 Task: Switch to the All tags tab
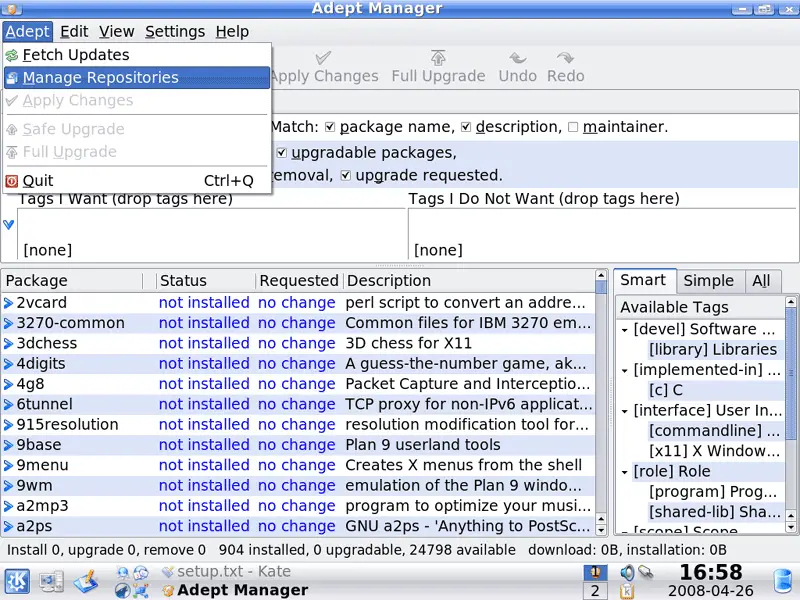coord(762,281)
